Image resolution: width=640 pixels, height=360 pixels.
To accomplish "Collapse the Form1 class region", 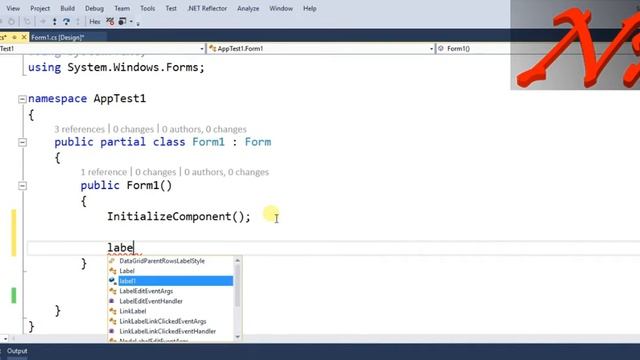I will (22, 142).
